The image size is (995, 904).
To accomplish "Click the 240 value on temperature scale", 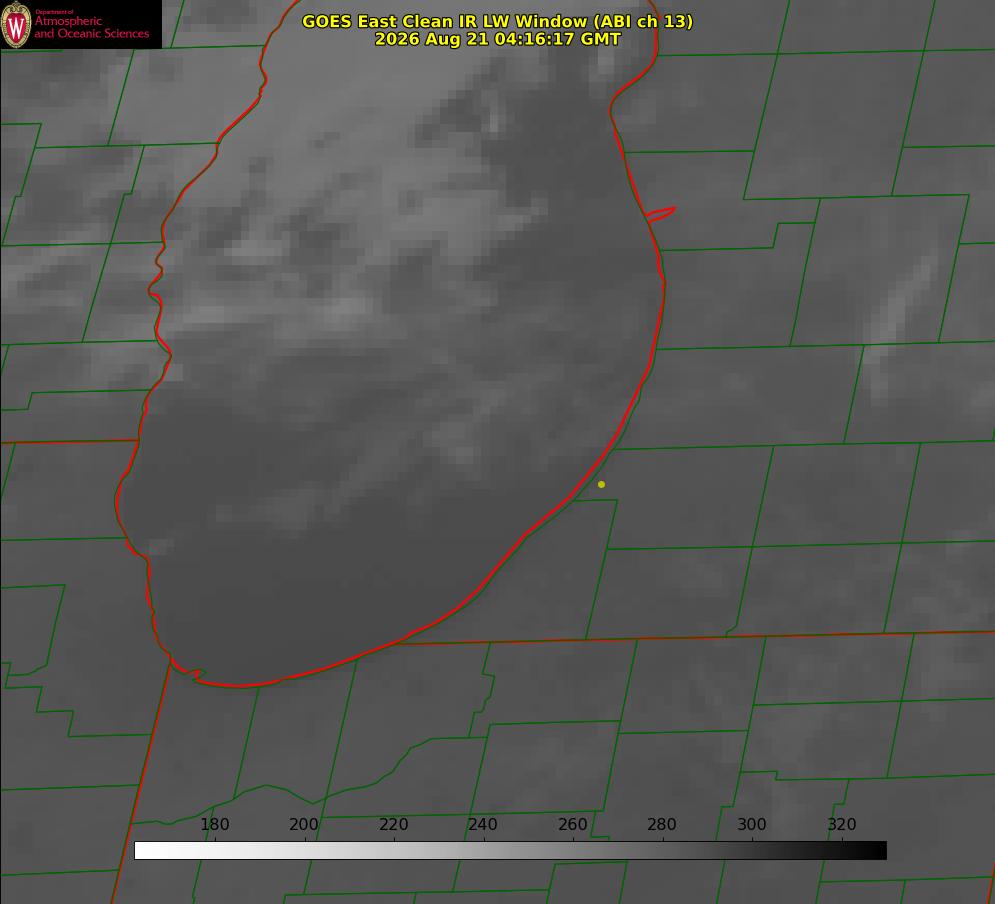I will point(483,824).
